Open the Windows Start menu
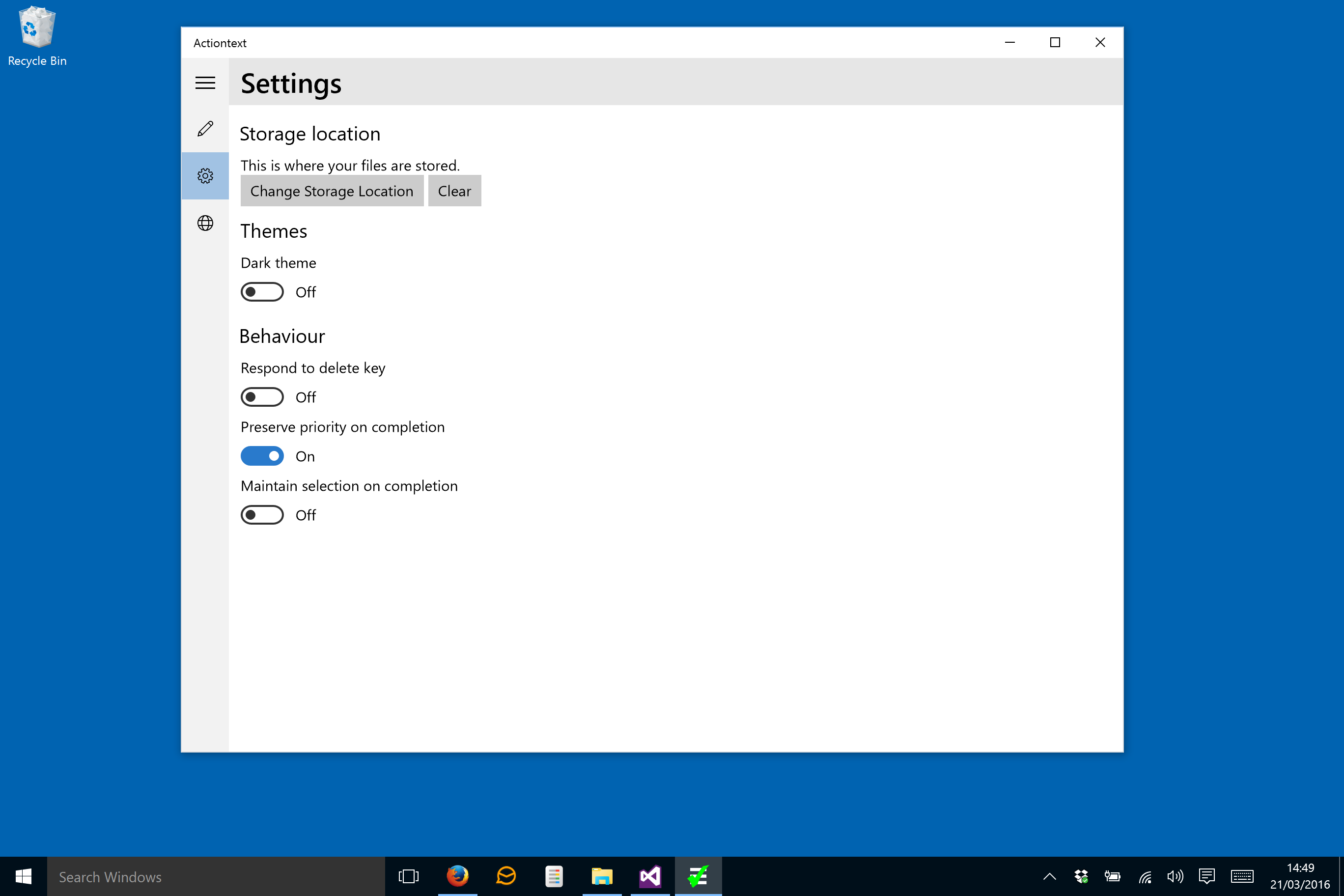Screen dimensions: 1344x896 (x=24, y=876)
